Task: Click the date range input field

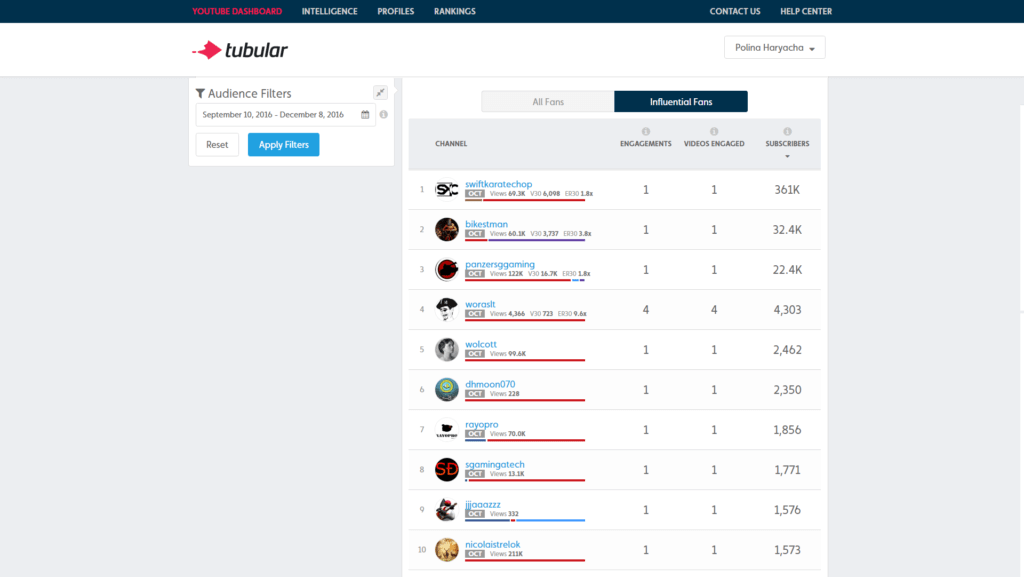Action: [286, 114]
